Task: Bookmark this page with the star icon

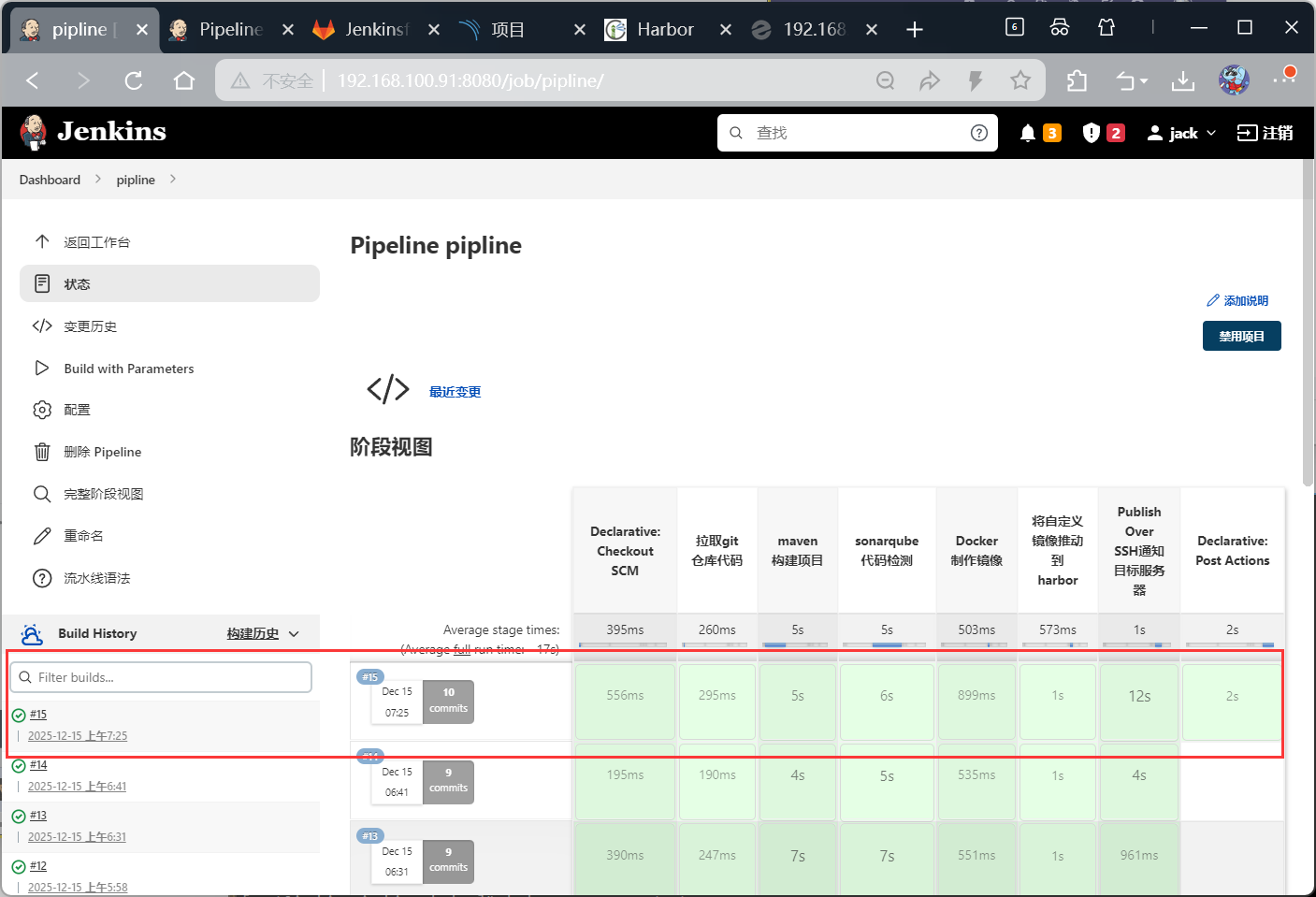Action: click(x=1020, y=80)
